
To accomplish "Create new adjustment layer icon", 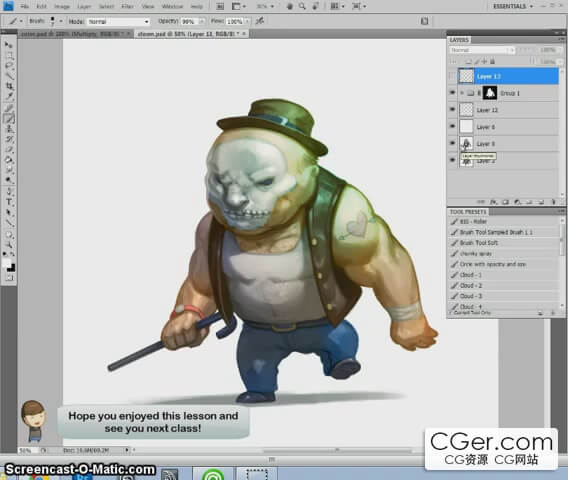I will [x=517, y=202].
